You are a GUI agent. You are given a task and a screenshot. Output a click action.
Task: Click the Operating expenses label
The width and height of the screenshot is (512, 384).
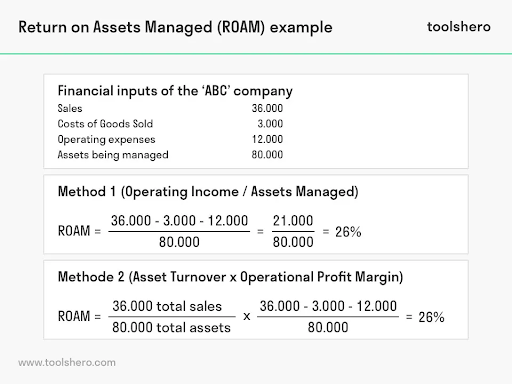tap(106, 139)
